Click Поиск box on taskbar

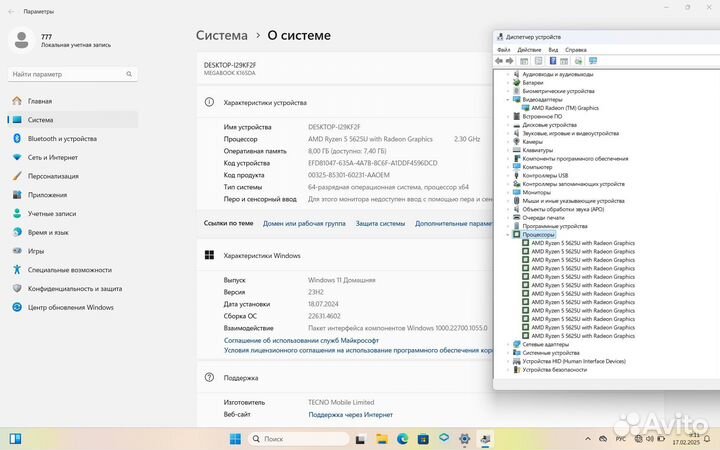pos(300,439)
